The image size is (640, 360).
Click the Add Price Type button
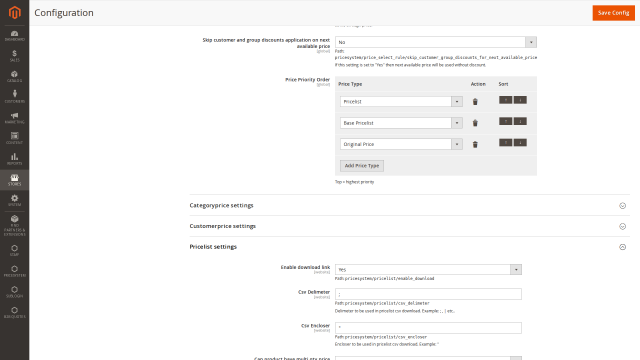click(x=362, y=166)
